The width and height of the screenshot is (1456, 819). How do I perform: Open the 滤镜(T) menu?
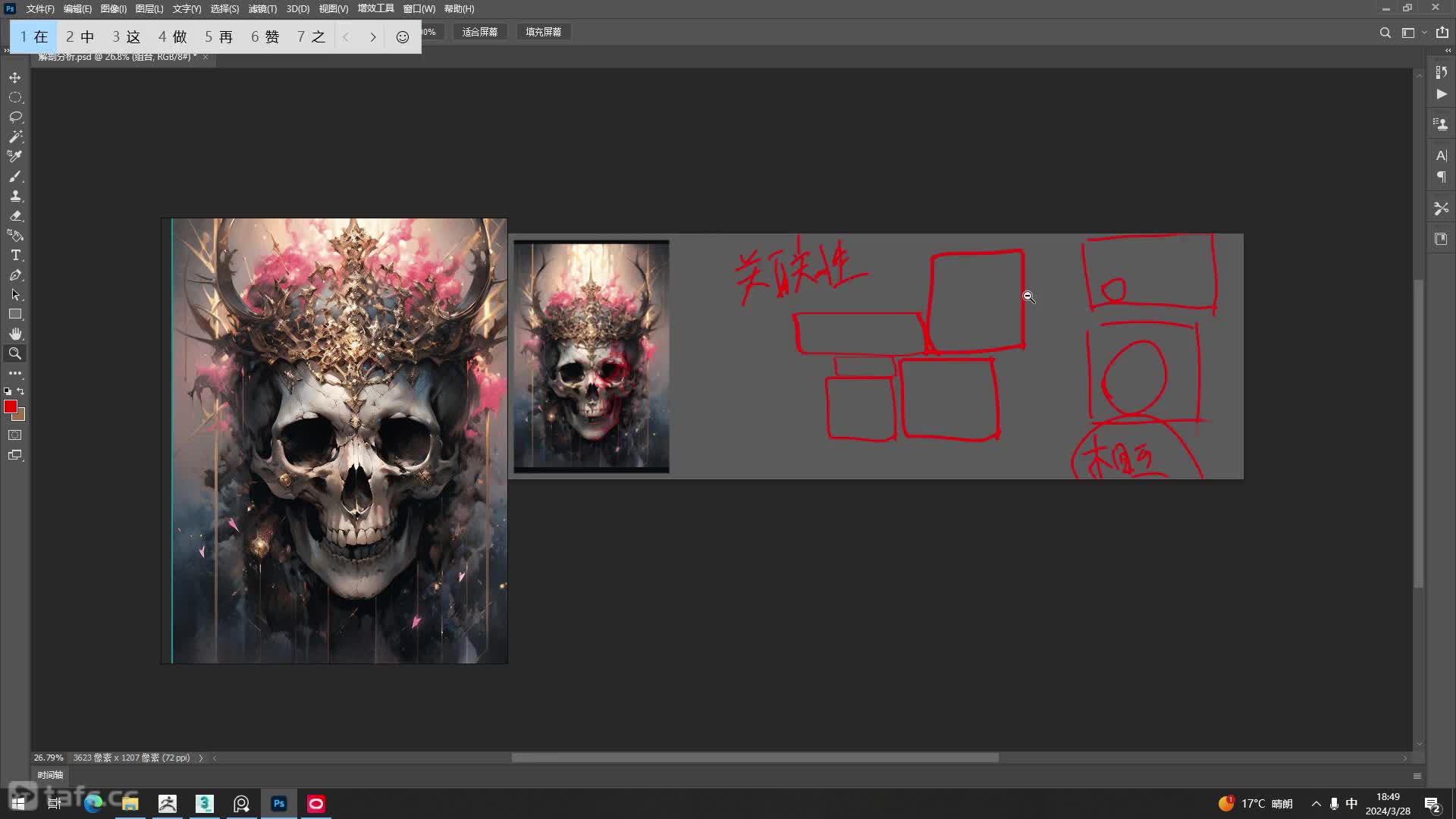[x=262, y=9]
